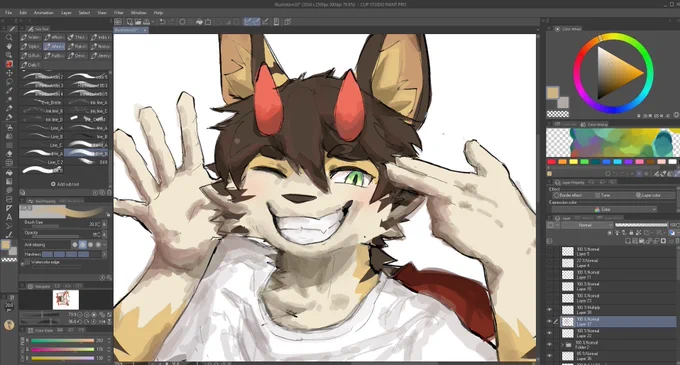Click the main color tan swatch under color wheel
Viewport: 680px width, 365px height.
coord(552,93)
